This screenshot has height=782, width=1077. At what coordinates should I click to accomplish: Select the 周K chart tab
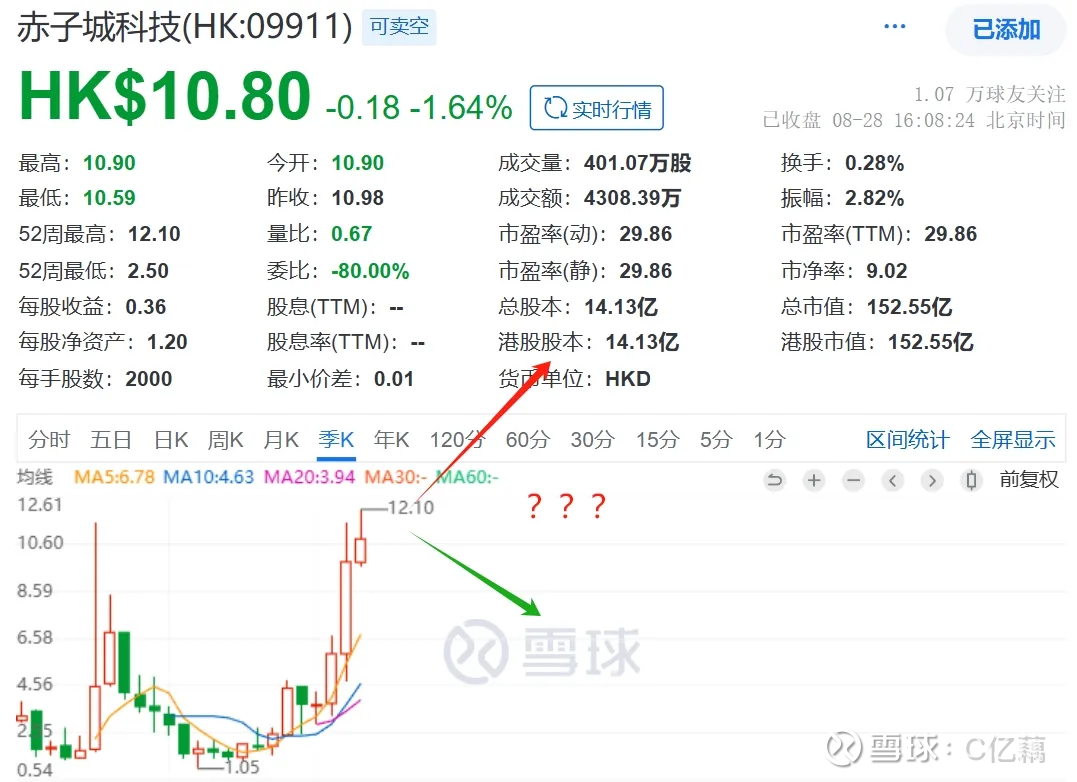(226, 439)
